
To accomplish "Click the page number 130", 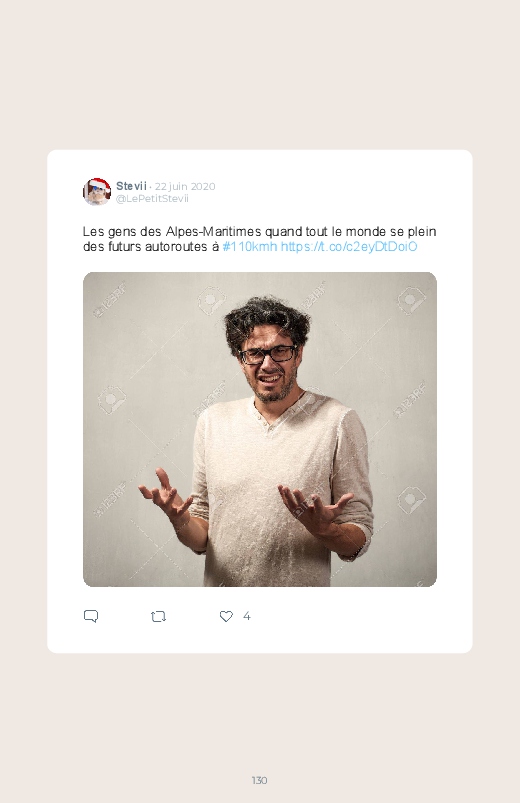I will [259, 780].
